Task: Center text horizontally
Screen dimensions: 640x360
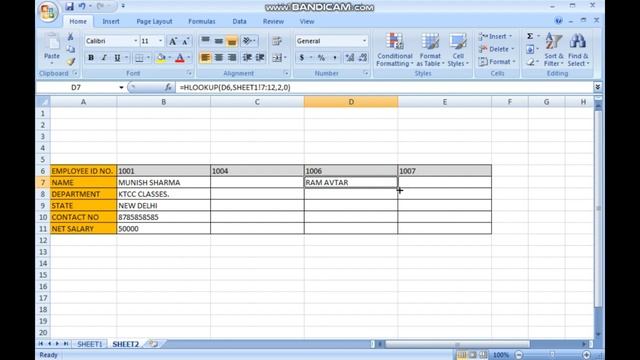Action: click(x=219, y=58)
